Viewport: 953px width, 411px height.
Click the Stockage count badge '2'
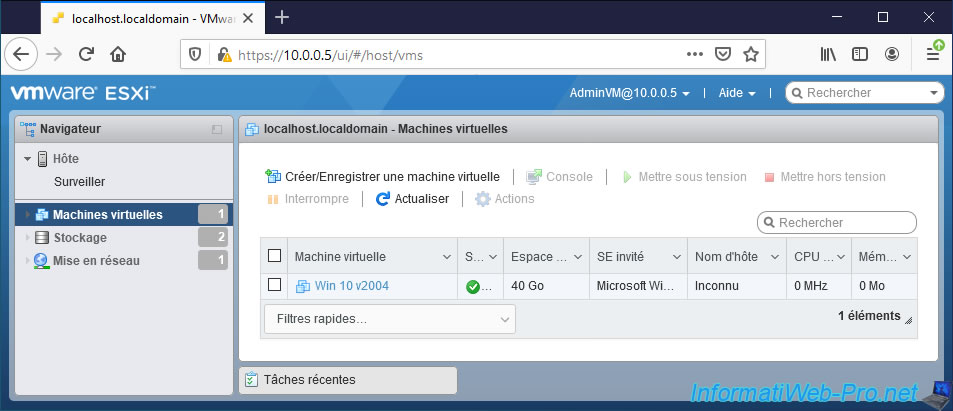click(x=213, y=238)
